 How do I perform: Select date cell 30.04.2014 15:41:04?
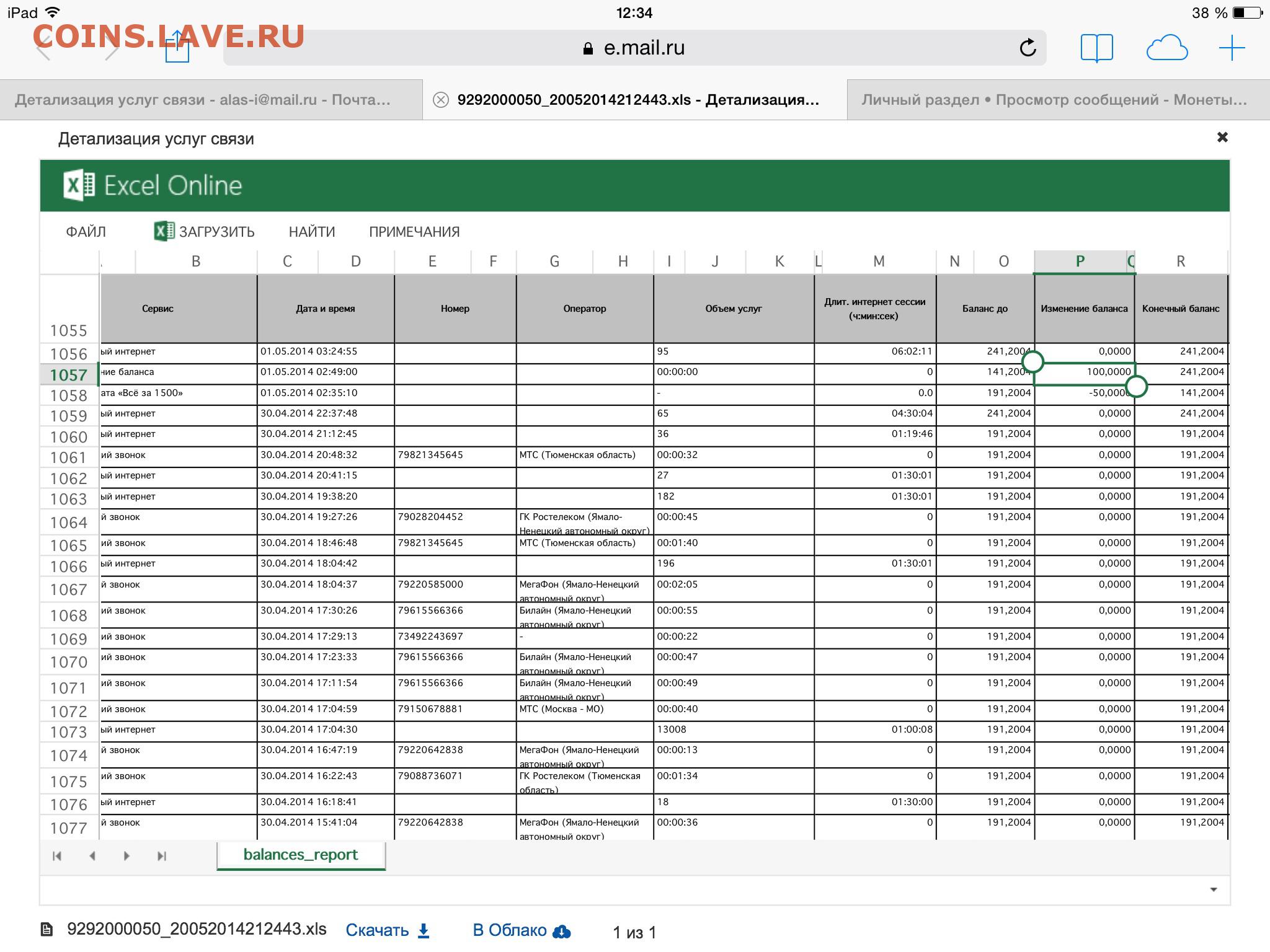tap(326, 827)
